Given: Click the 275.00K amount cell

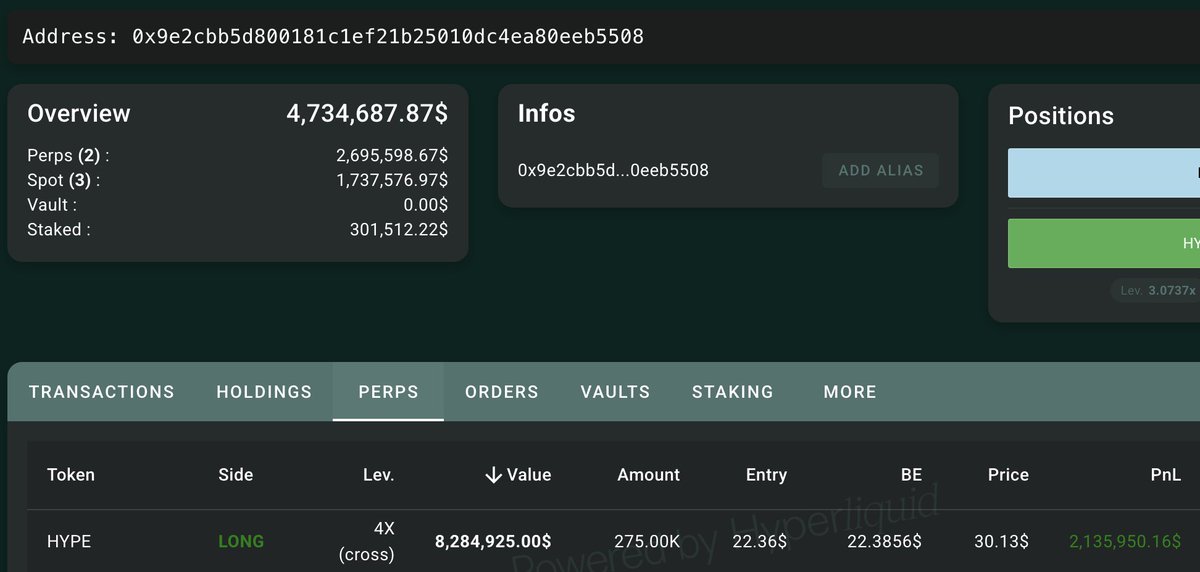Looking at the screenshot, I should coord(647,541).
